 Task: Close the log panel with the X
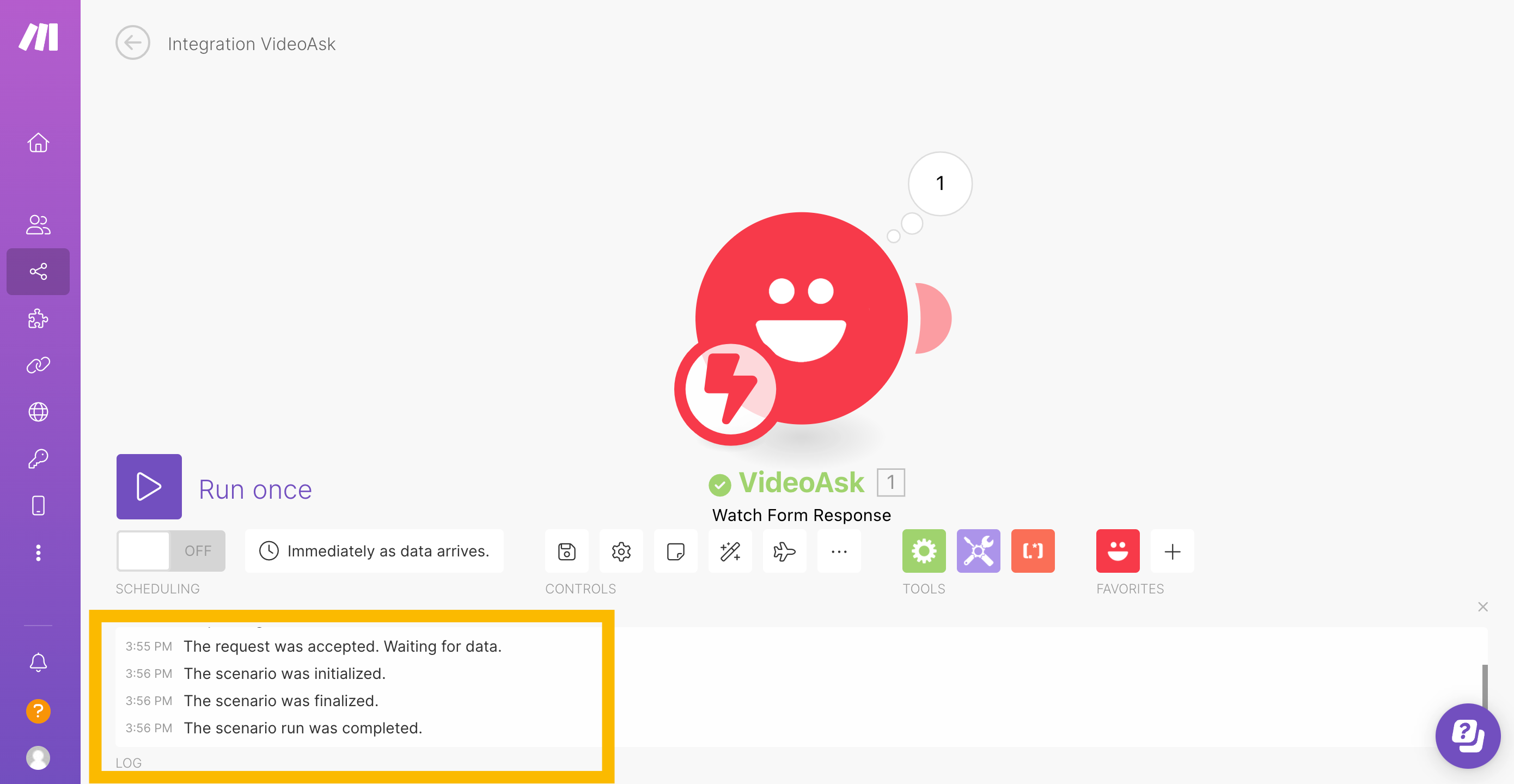coord(1483,607)
